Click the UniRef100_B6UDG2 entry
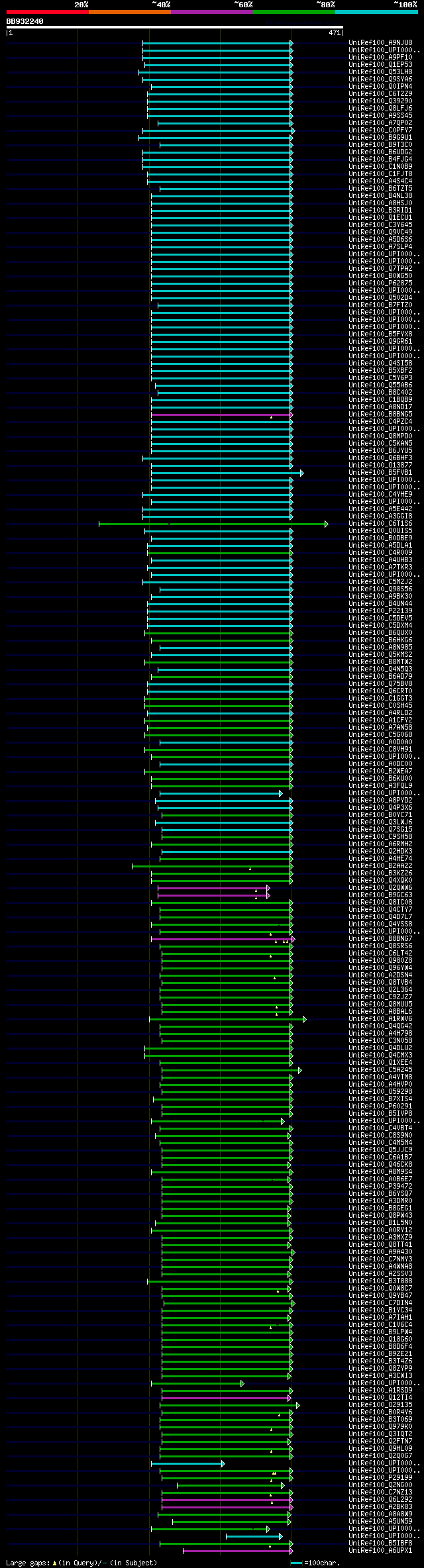 coord(380,152)
